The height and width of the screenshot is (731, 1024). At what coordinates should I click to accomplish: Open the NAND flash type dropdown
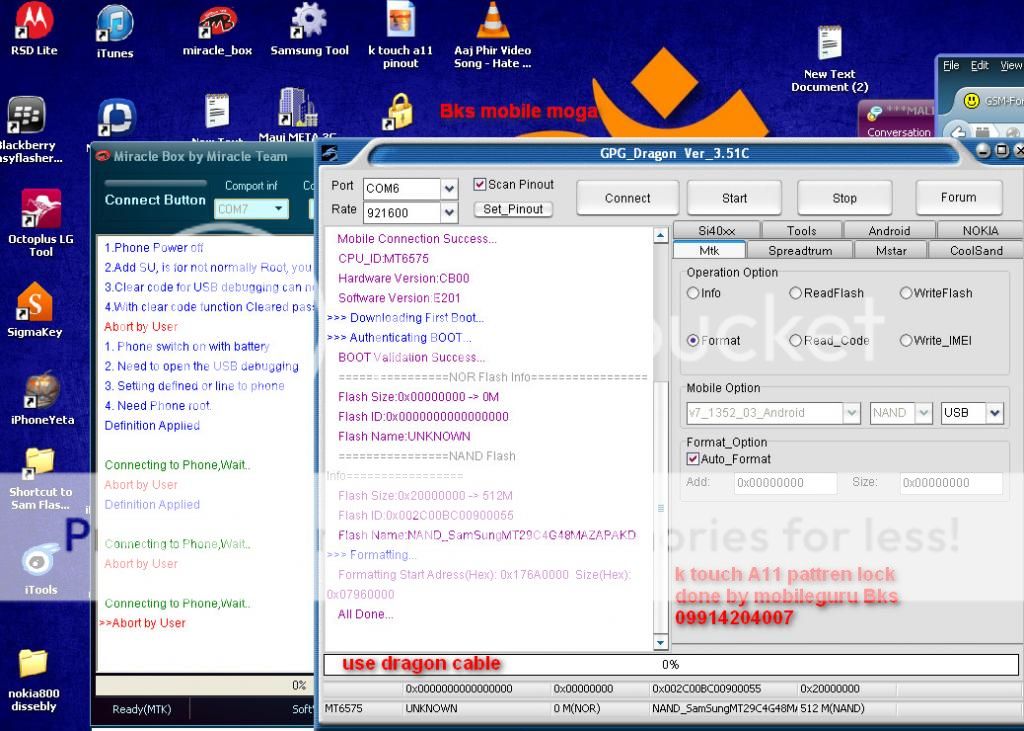point(923,413)
